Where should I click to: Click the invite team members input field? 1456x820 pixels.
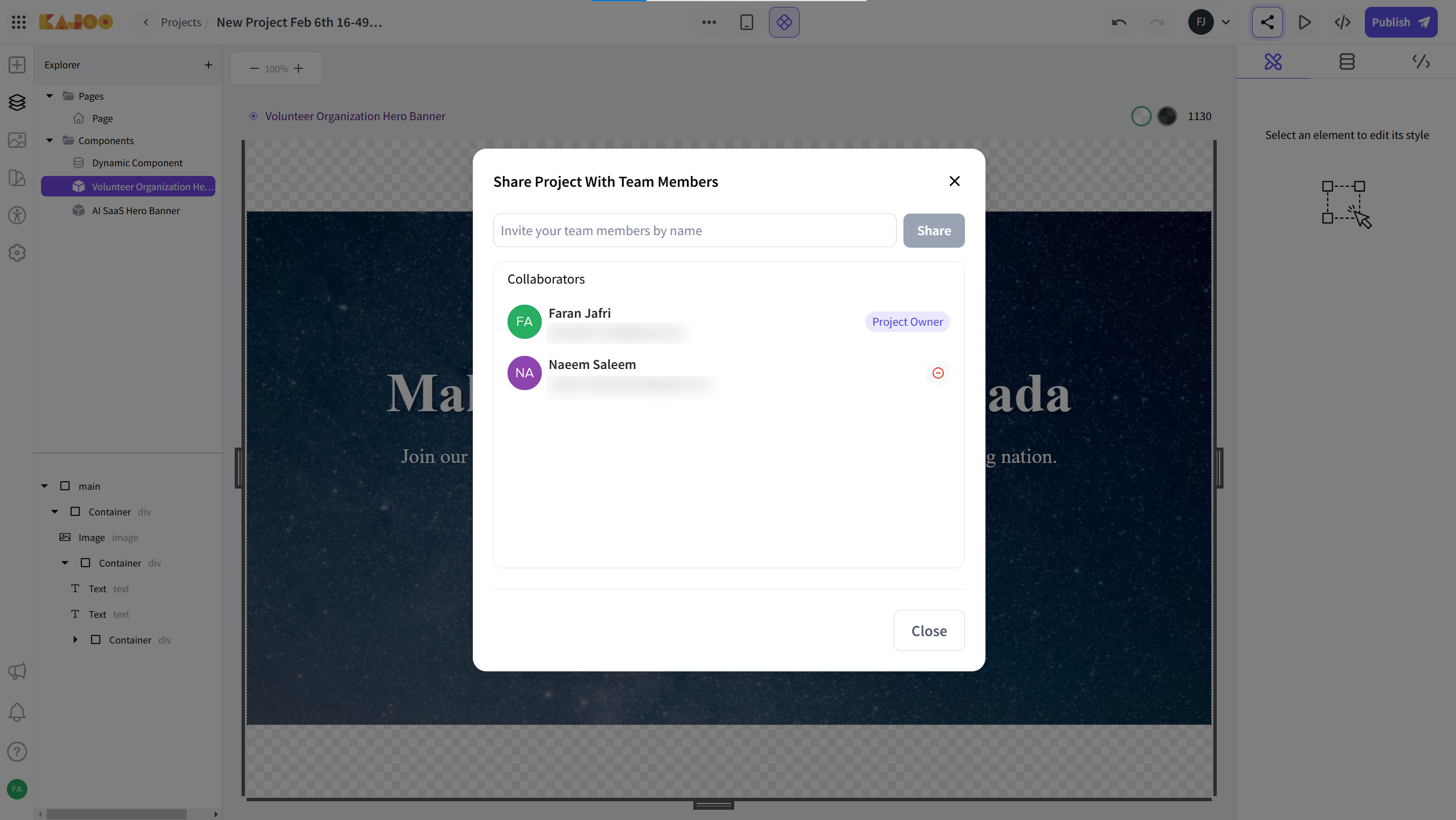tap(694, 231)
